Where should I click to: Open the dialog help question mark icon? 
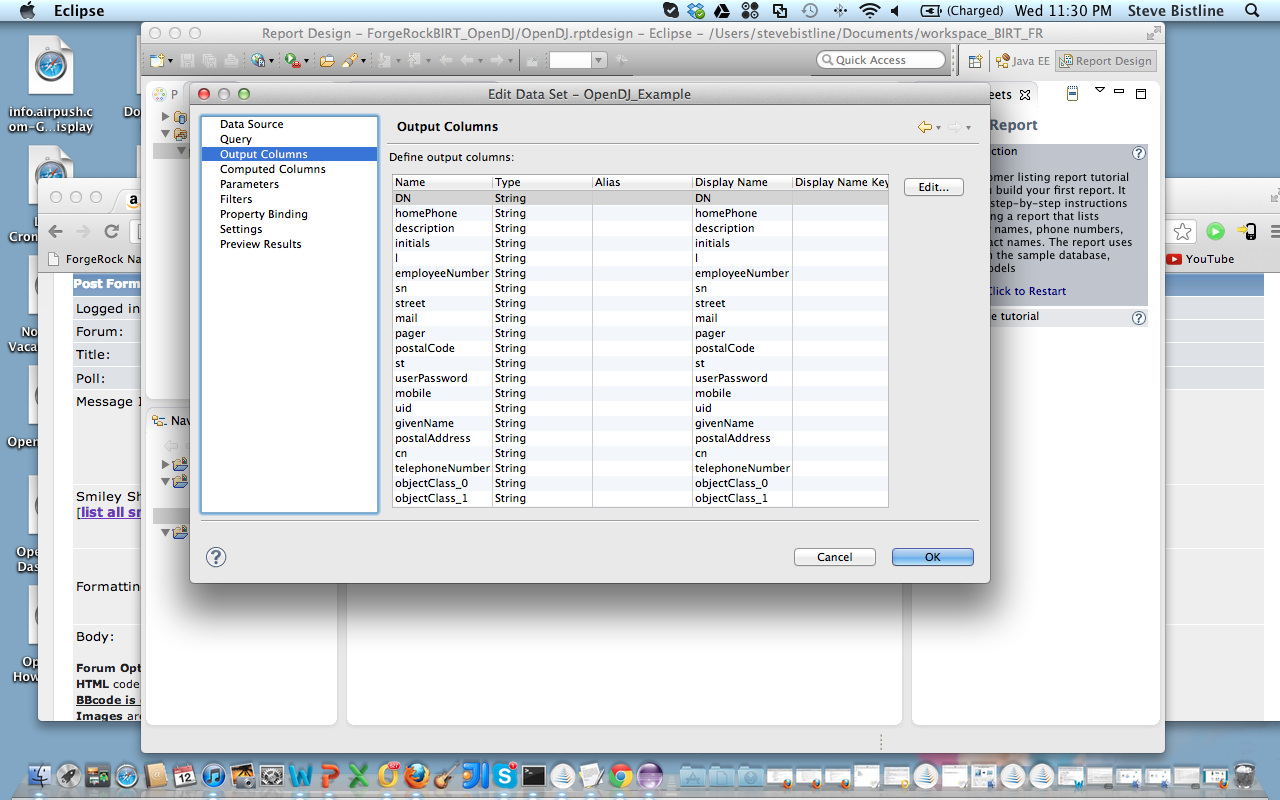pos(216,557)
